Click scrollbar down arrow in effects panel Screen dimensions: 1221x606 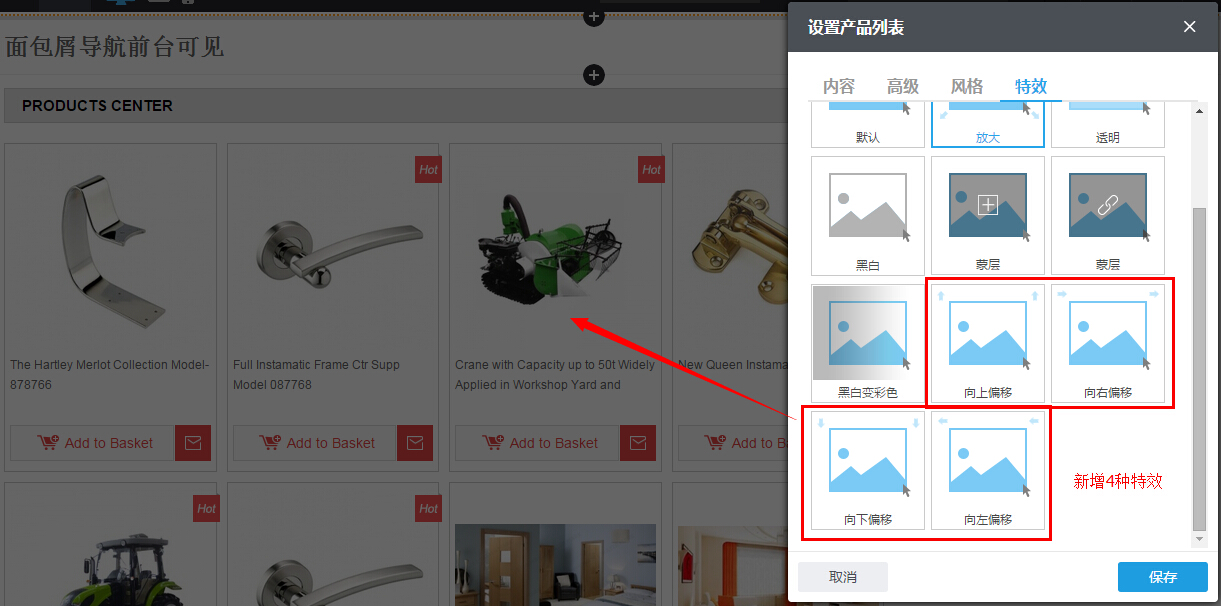[1200, 540]
